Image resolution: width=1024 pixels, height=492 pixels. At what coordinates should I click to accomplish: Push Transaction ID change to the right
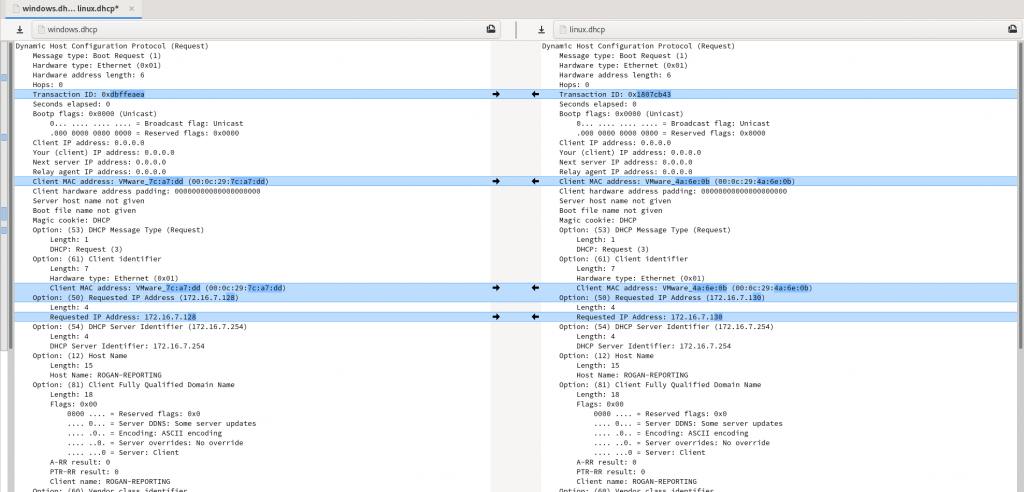pos(496,94)
